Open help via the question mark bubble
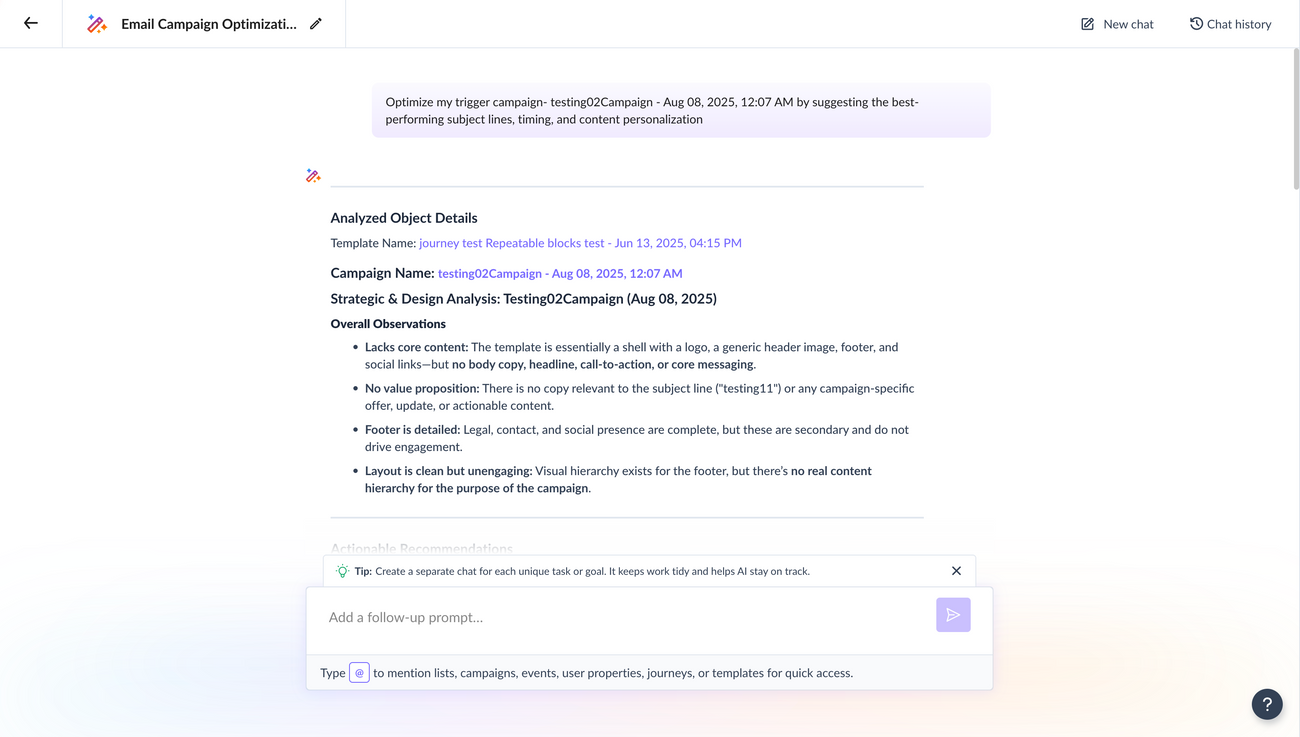Image resolution: width=1300 pixels, height=737 pixels. [x=1266, y=704]
